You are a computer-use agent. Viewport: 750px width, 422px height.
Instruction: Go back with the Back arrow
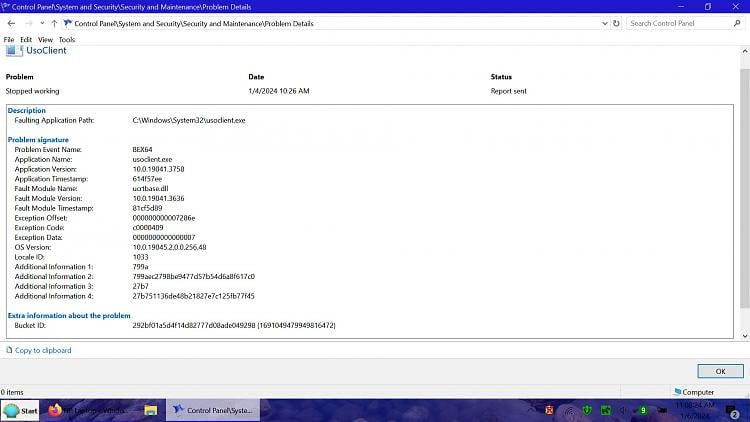tap(11, 23)
